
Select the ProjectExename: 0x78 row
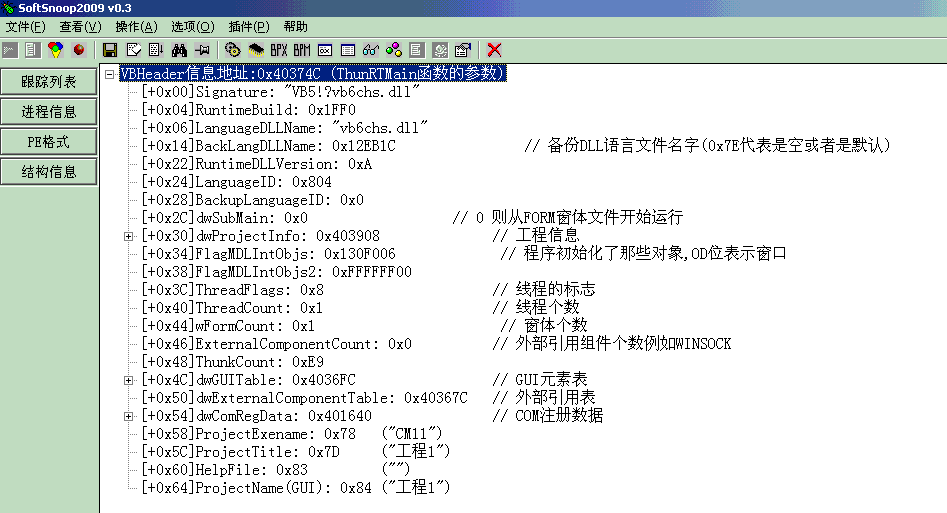(292, 434)
